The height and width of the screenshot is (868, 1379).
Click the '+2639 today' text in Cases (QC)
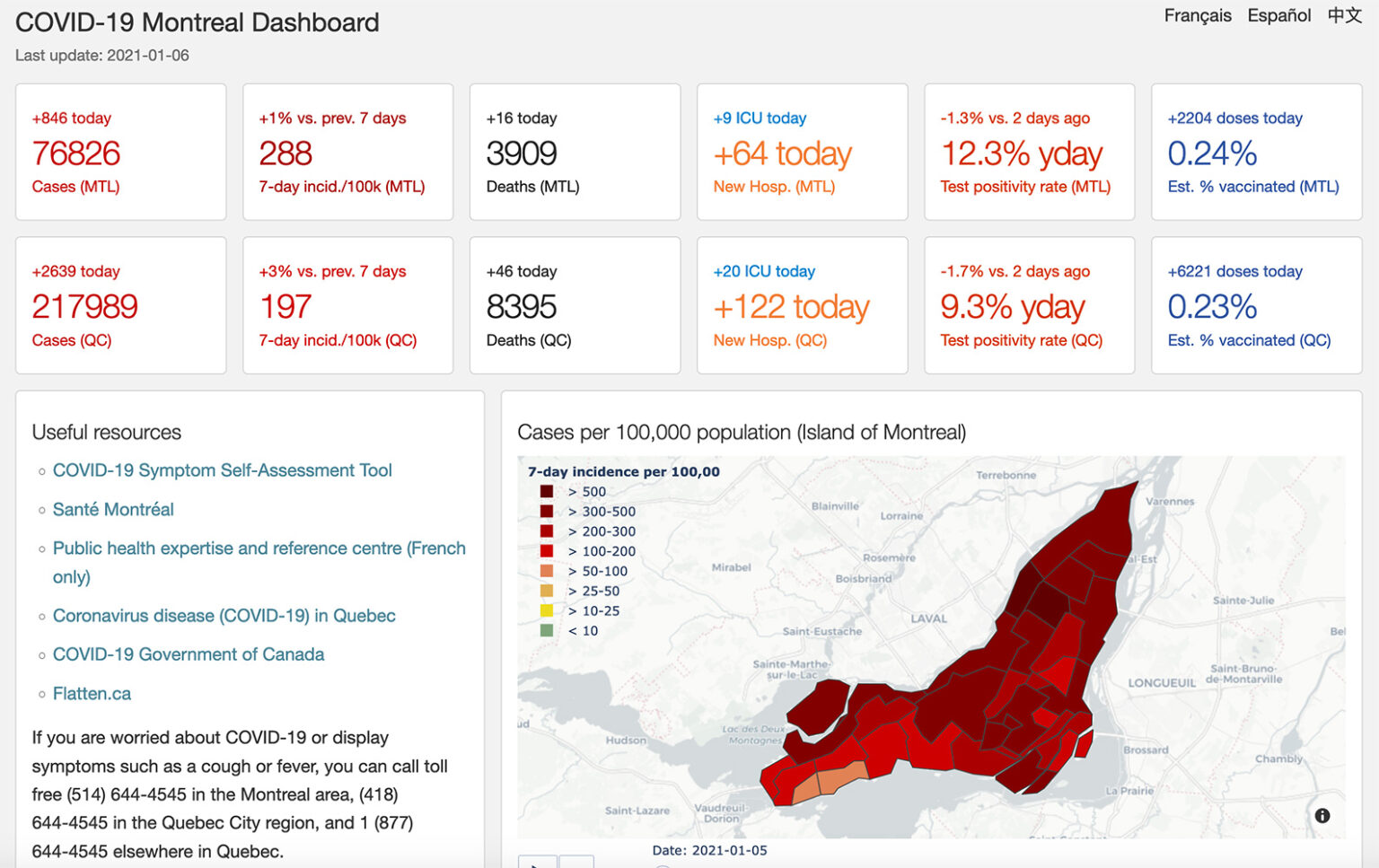coord(76,271)
